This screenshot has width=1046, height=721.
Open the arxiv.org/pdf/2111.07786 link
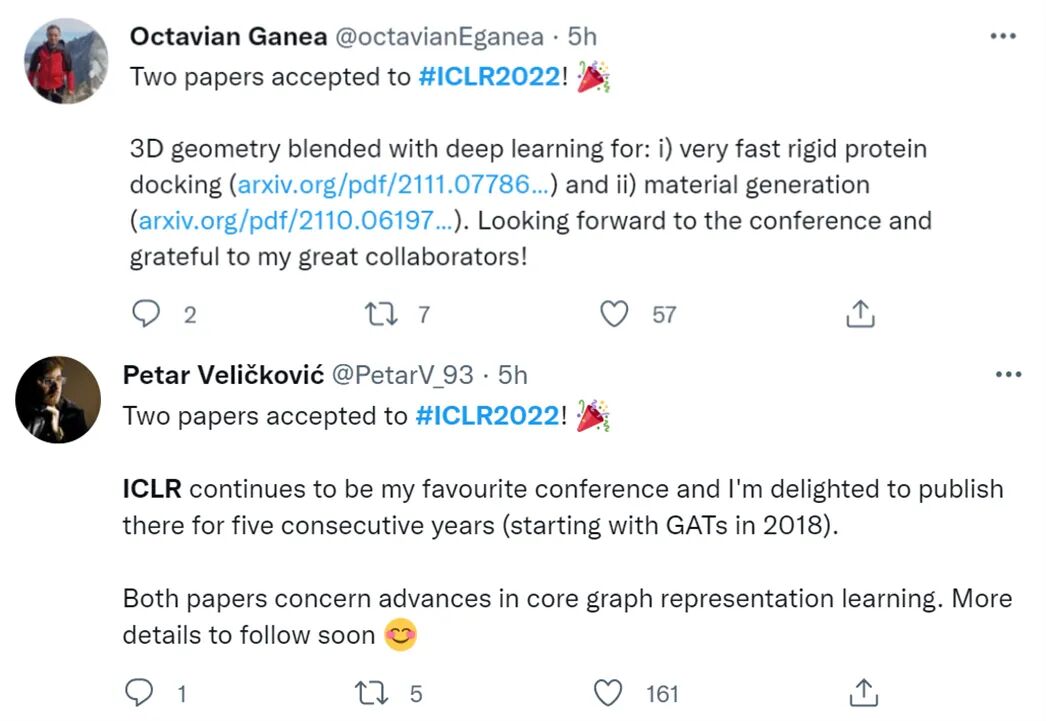click(393, 185)
